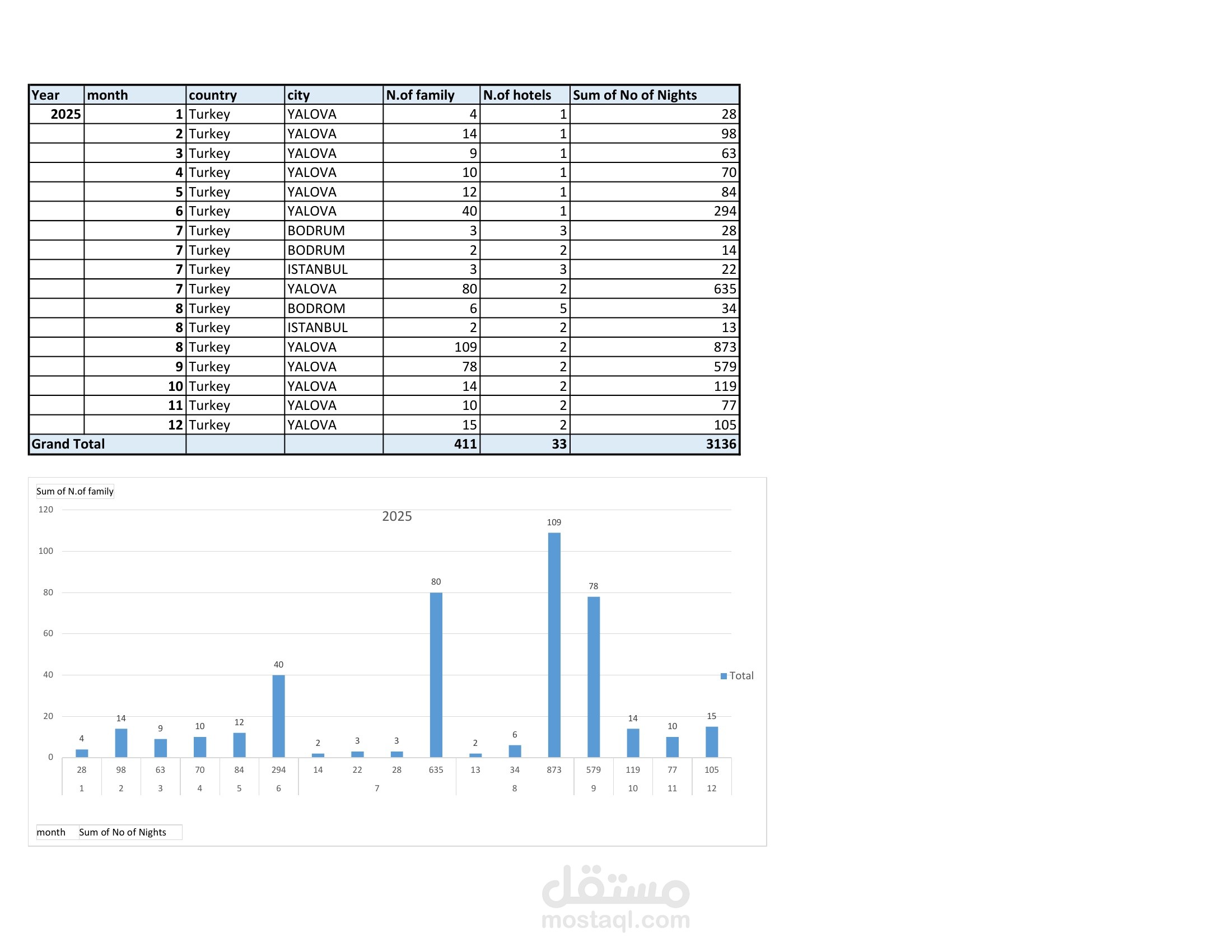Click the 'Sum of N.of family' field button
The height and width of the screenshot is (952, 1232).
(x=74, y=491)
